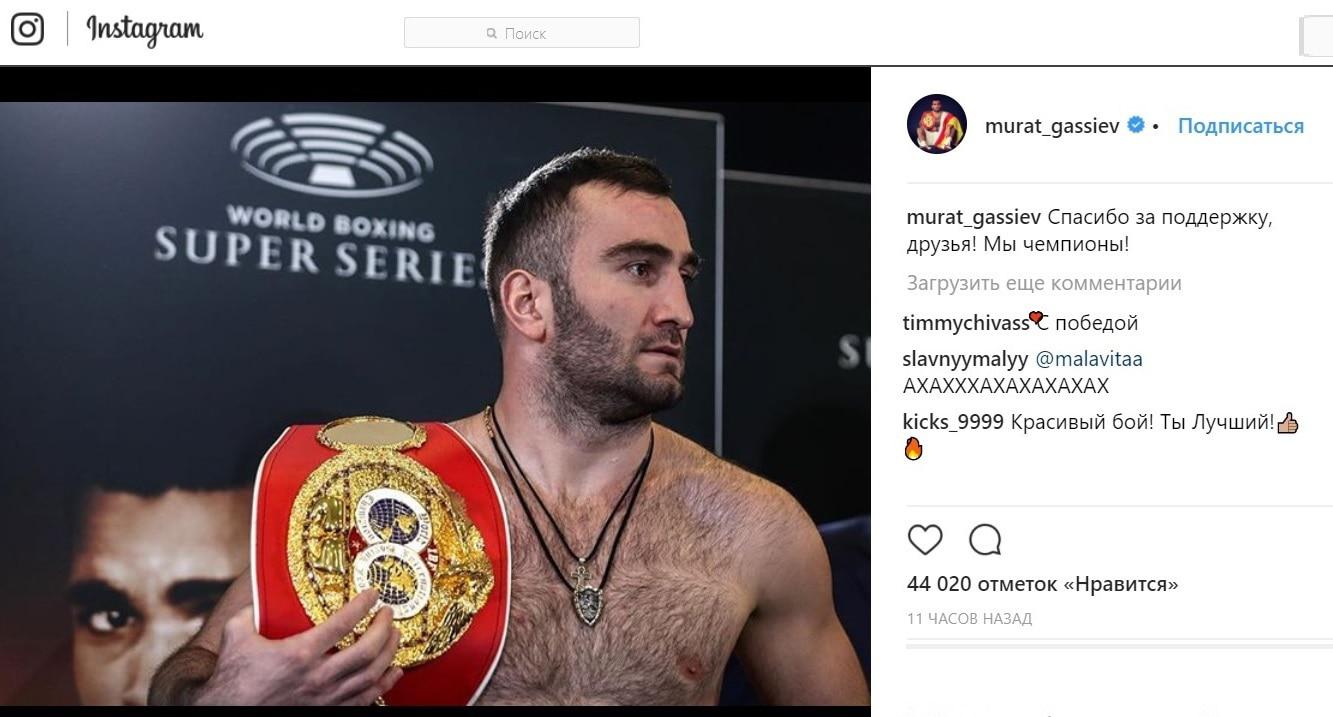Viewport: 1333px width, 717px height.
Task: Focus the Поиск search field
Action: coord(521,33)
